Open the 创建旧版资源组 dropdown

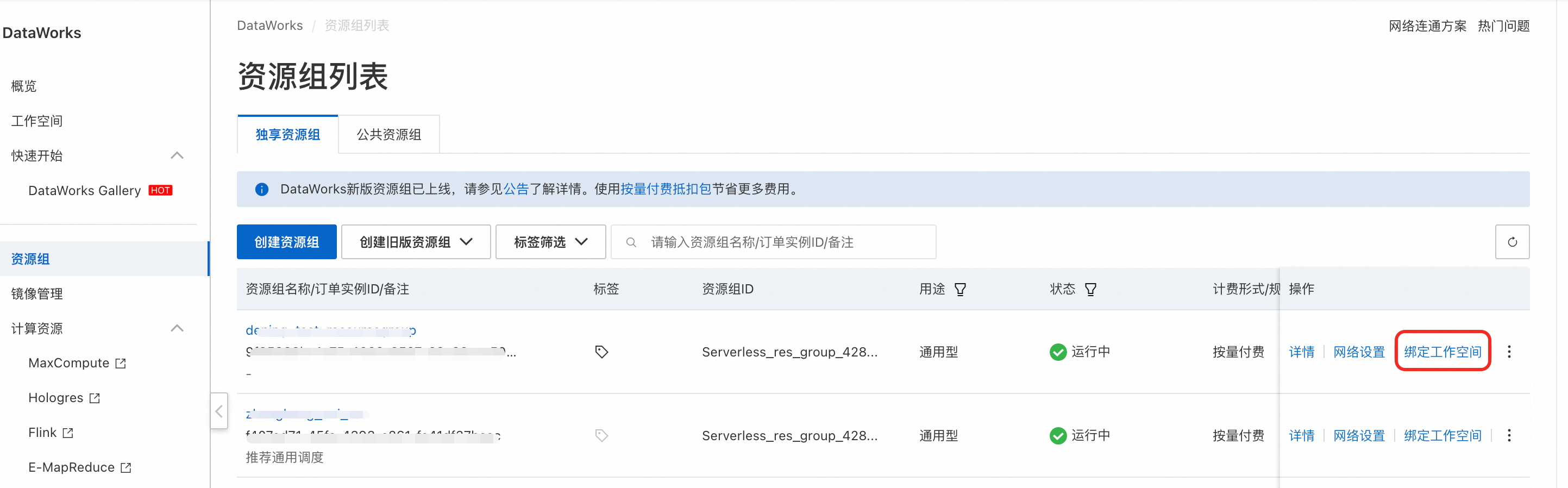coord(416,242)
